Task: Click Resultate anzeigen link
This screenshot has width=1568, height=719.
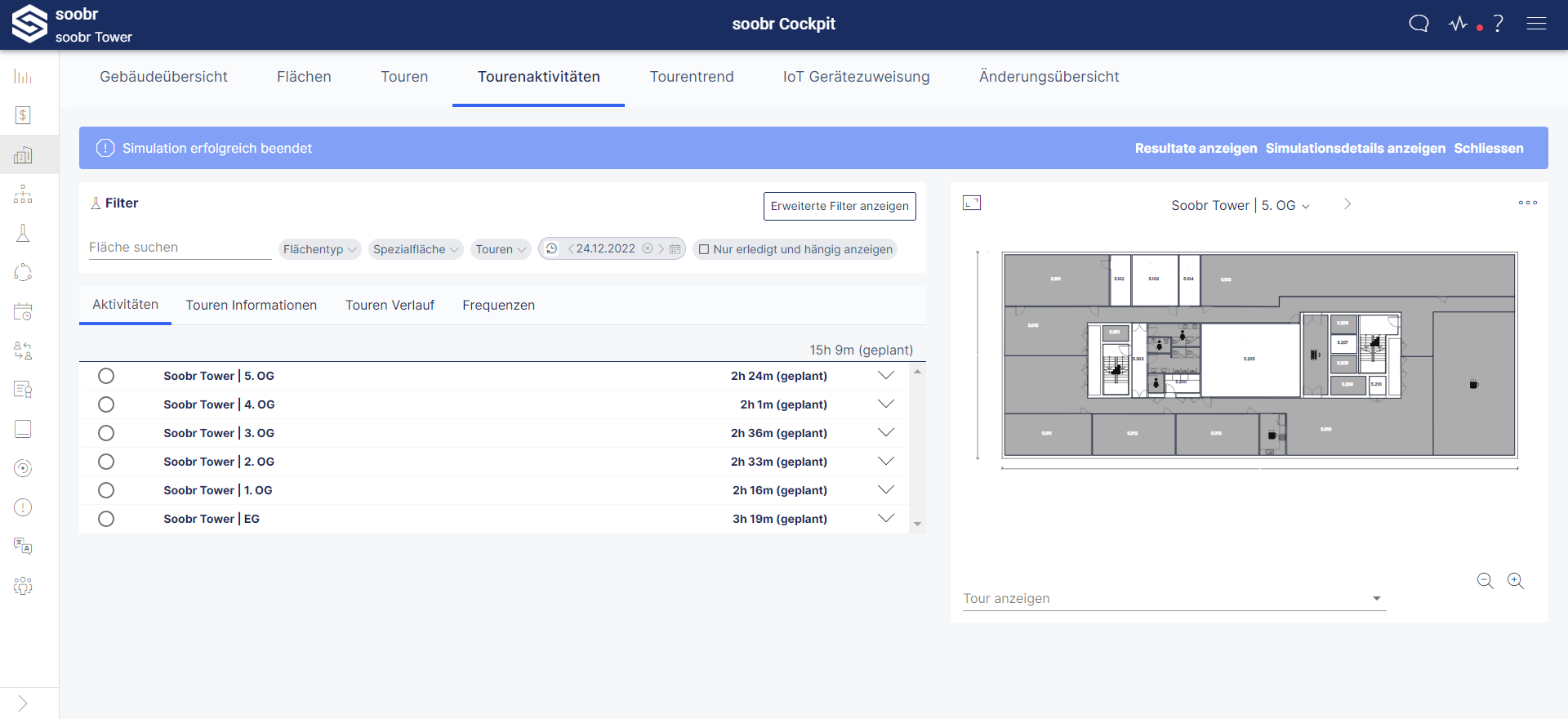Action: pos(1196,148)
